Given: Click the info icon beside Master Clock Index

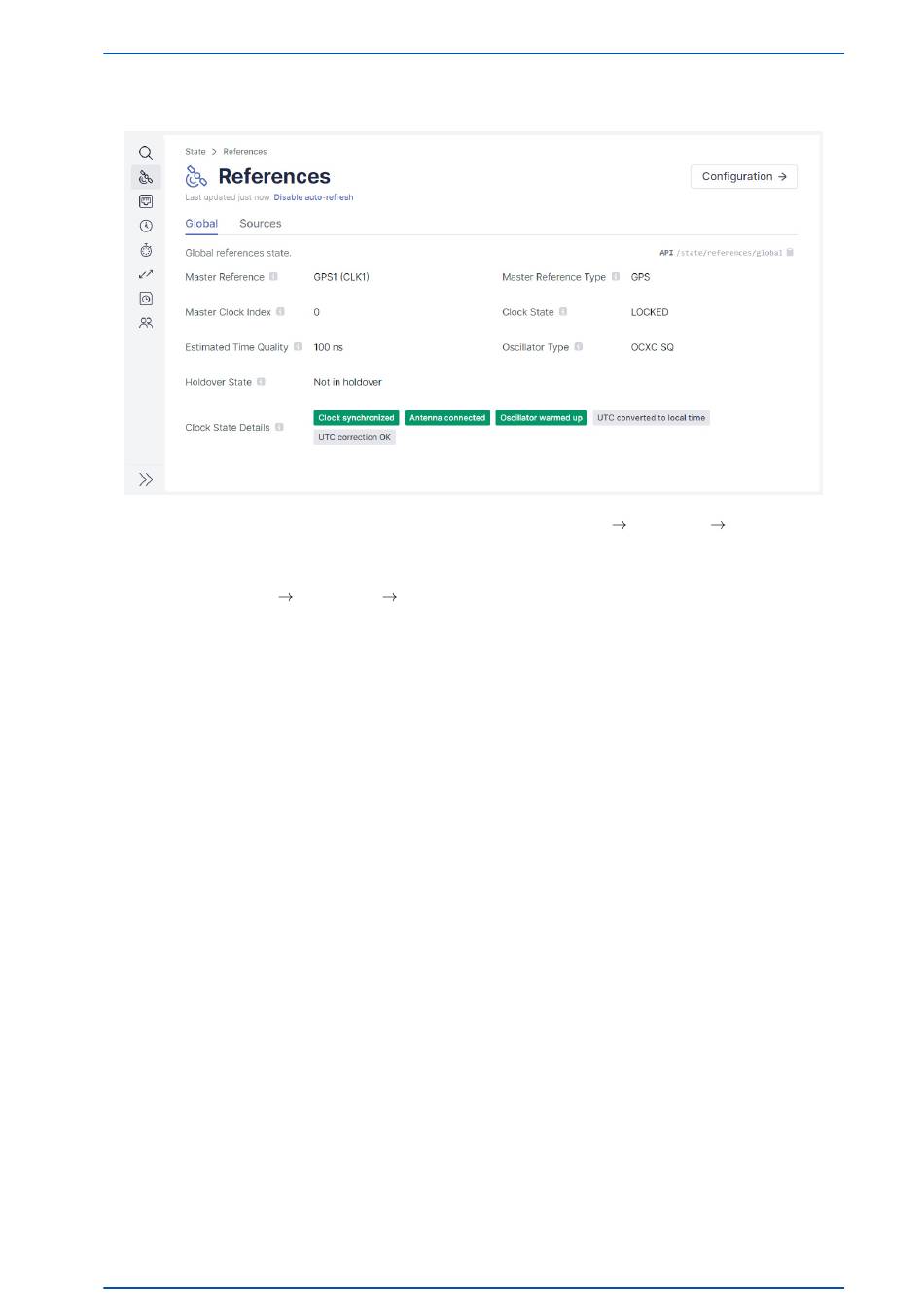Looking at the screenshot, I should 280,312.
